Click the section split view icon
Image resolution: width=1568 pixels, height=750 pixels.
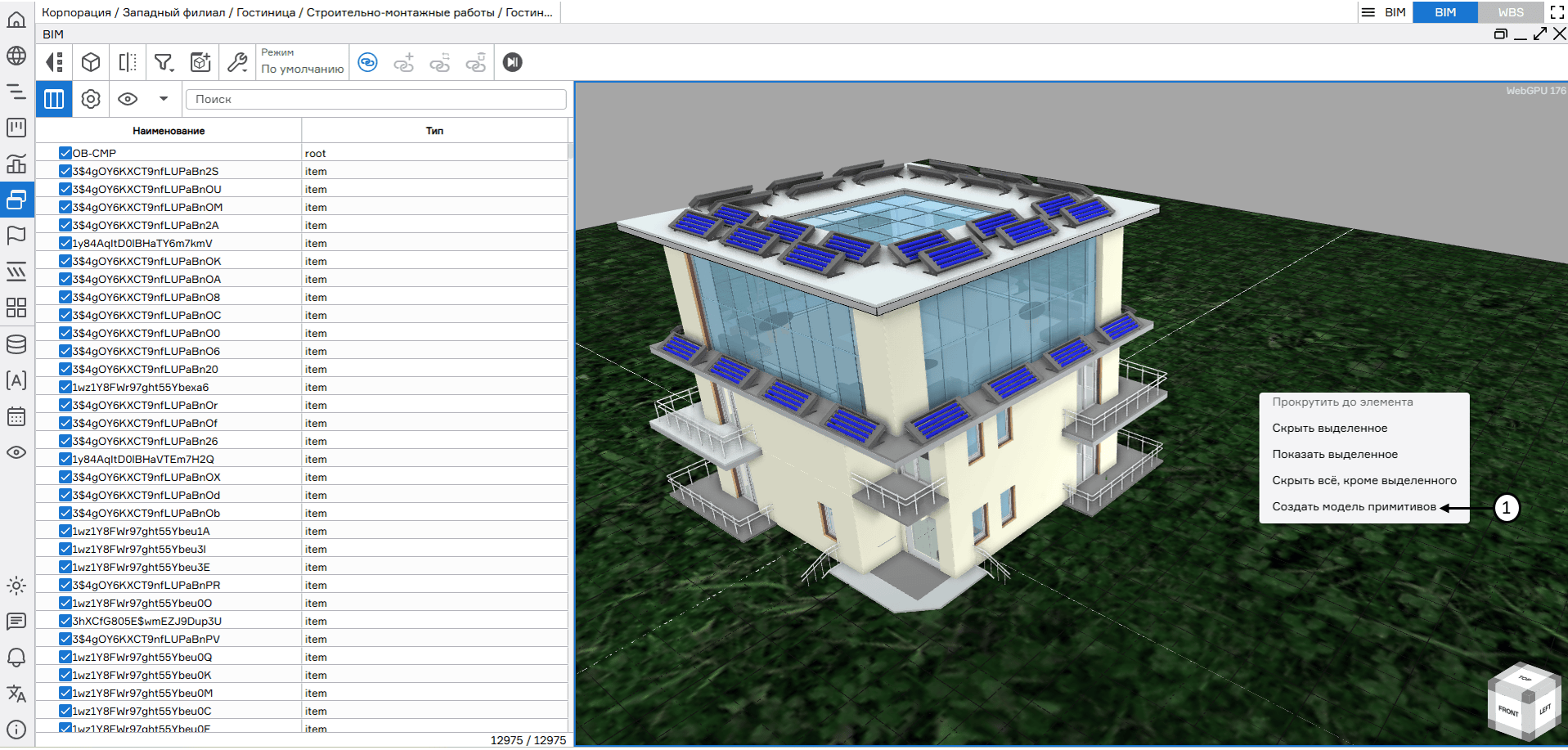[x=128, y=62]
